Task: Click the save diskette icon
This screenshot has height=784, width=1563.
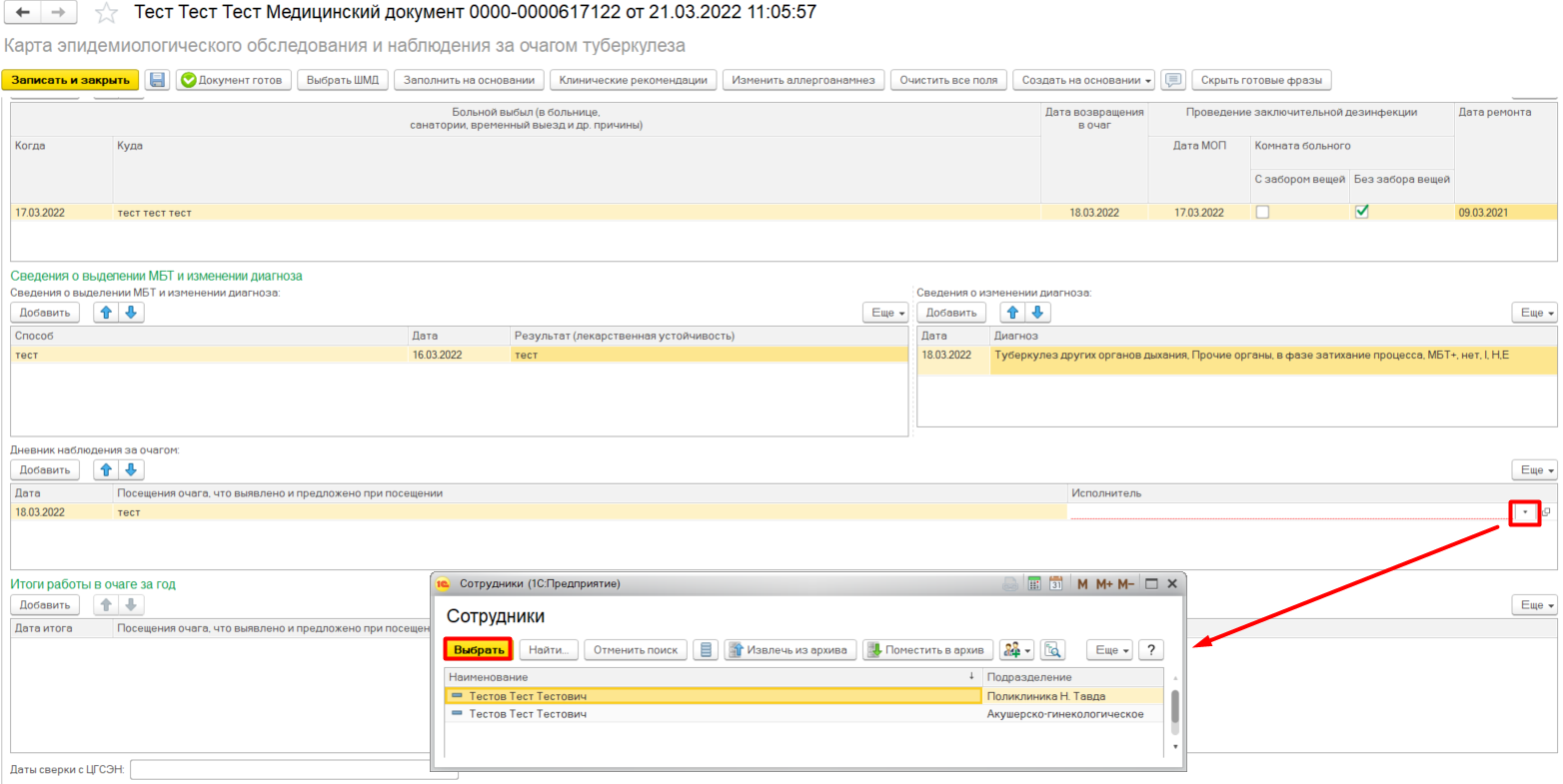Action: pos(157,80)
